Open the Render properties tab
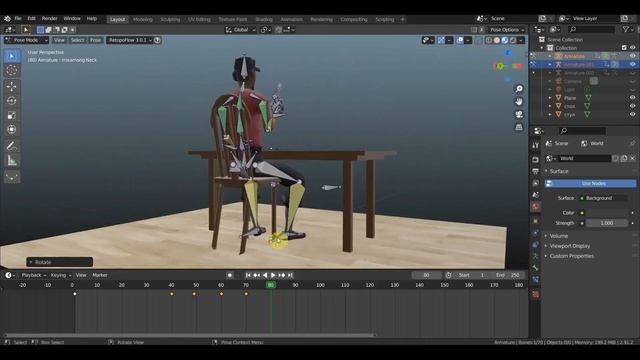 pyautogui.click(x=536, y=160)
